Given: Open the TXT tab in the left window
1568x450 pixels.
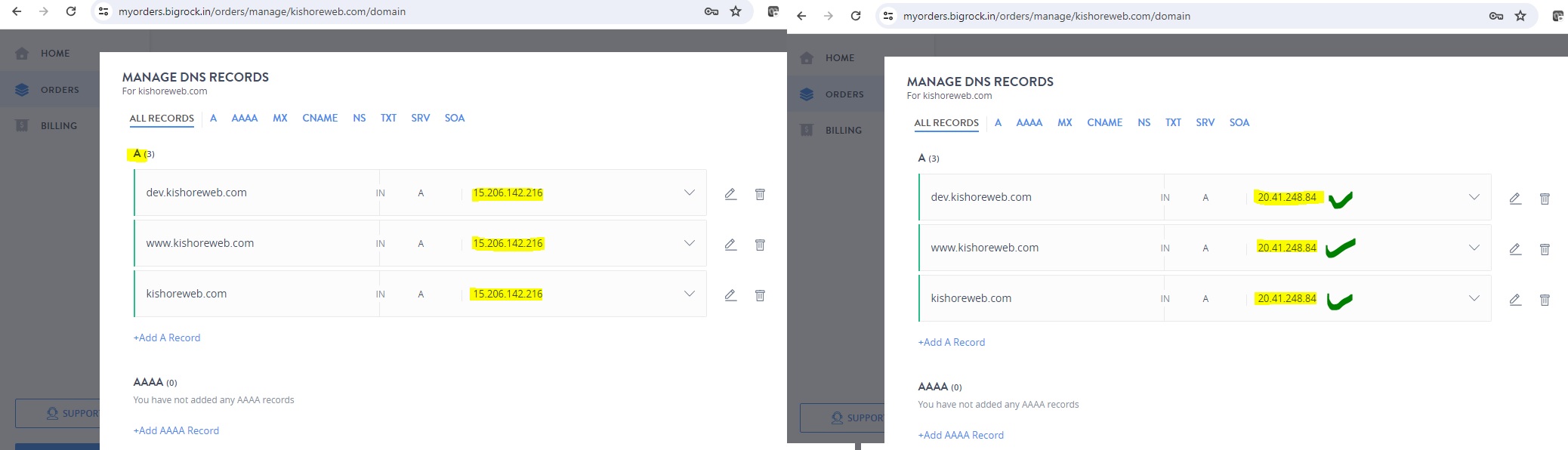Looking at the screenshot, I should 388,118.
